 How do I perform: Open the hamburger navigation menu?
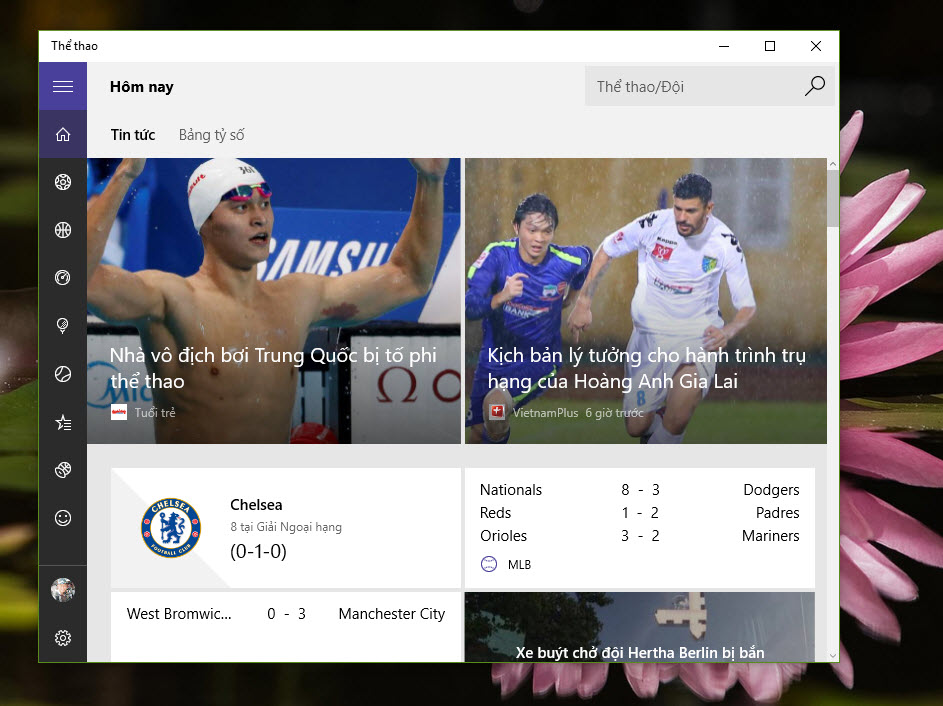(x=63, y=87)
